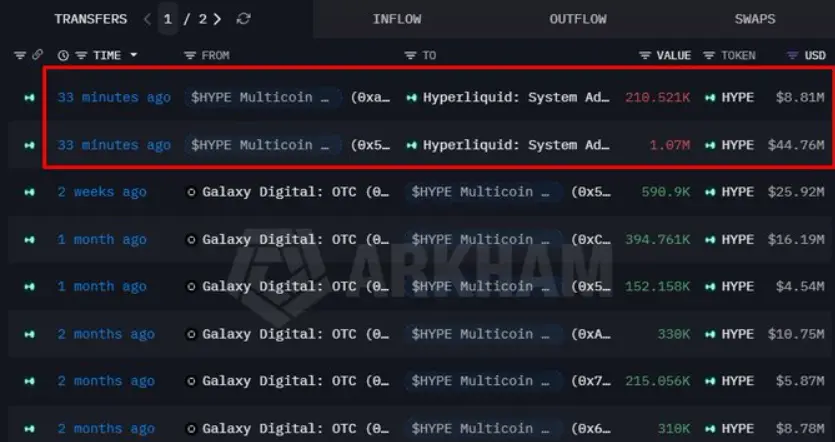Go to previous transfers page arrow
The height and width of the screenshot is (442, 835).
tap(148, 19)
